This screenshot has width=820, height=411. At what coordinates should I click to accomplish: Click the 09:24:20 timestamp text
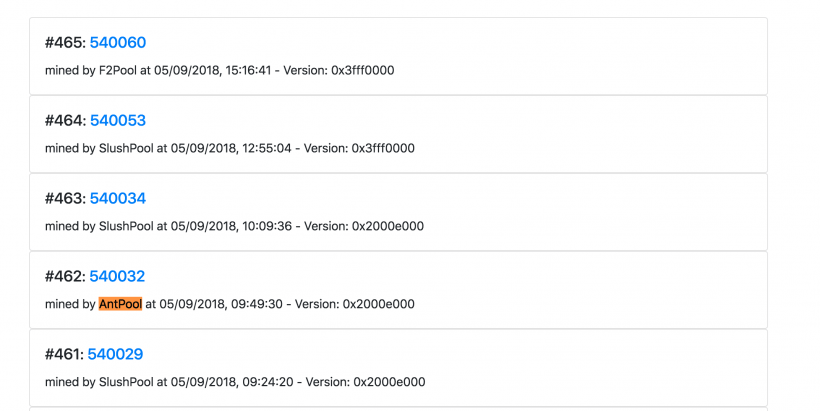click(270, 382)
